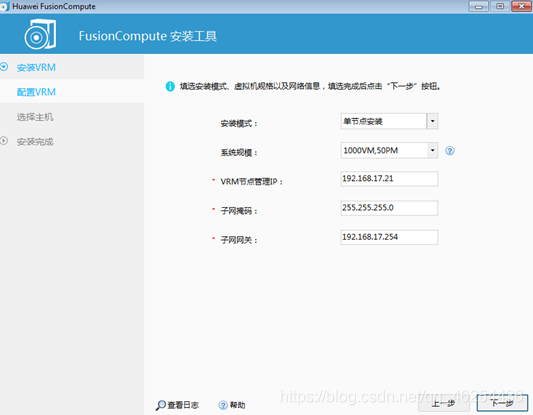533x415 pixels.
Task: Click the help question mark icon at bottom
Action: pos(223,405)
